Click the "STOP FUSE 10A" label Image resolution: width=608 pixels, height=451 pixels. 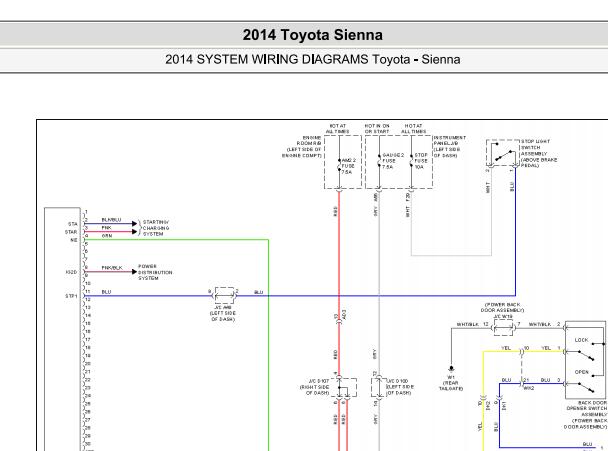[421, 161]
